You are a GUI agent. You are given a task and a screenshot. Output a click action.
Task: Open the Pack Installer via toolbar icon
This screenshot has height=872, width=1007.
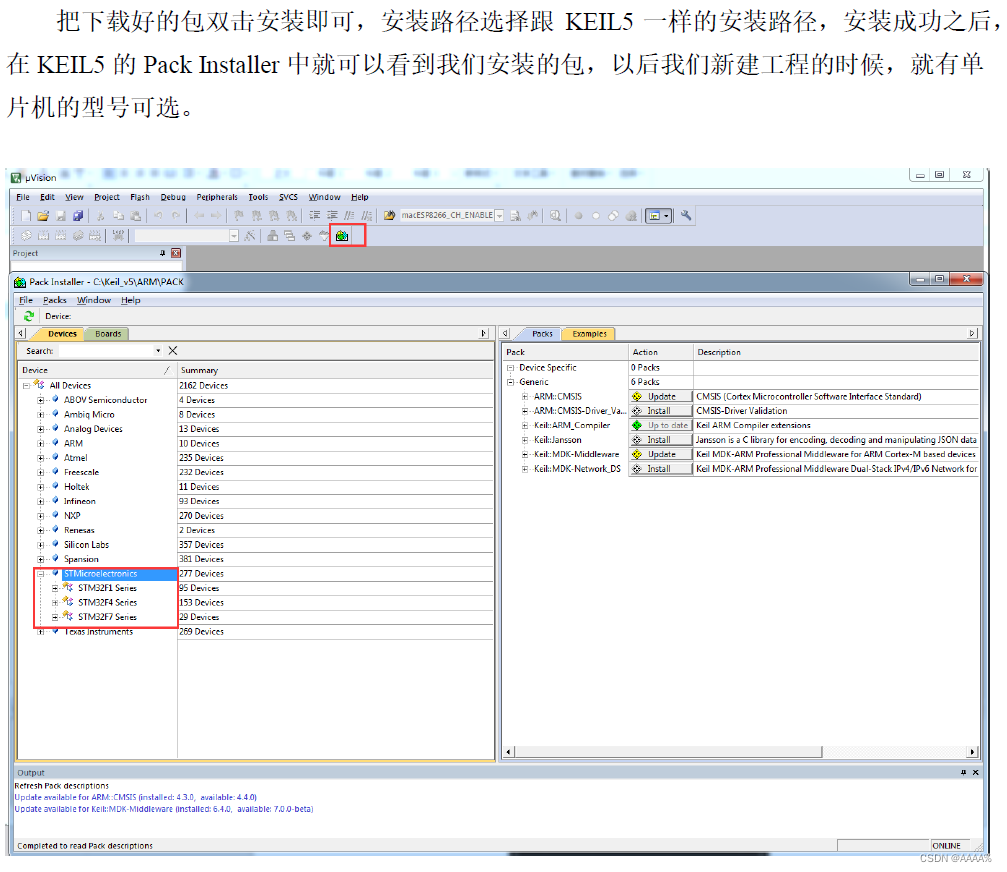[x=343, y=235]
